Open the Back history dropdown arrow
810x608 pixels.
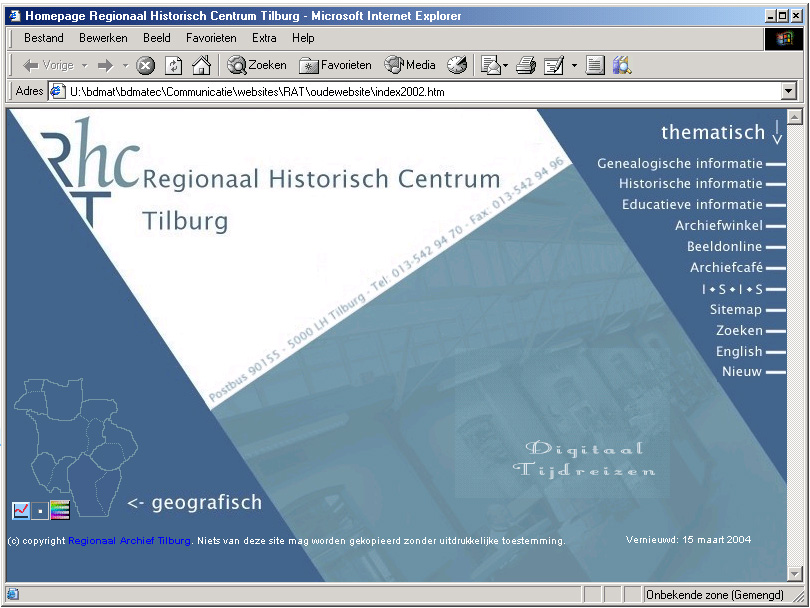[x=85, y=66]
